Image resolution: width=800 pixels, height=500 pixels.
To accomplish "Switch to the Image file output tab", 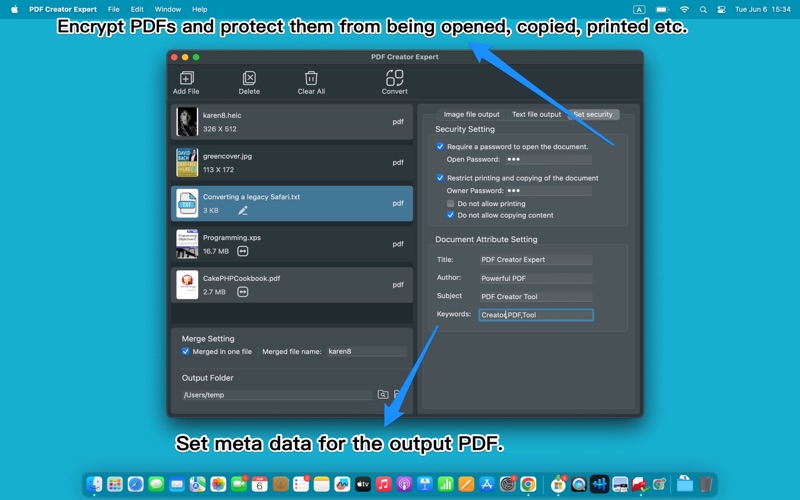I will coord(471,114).
